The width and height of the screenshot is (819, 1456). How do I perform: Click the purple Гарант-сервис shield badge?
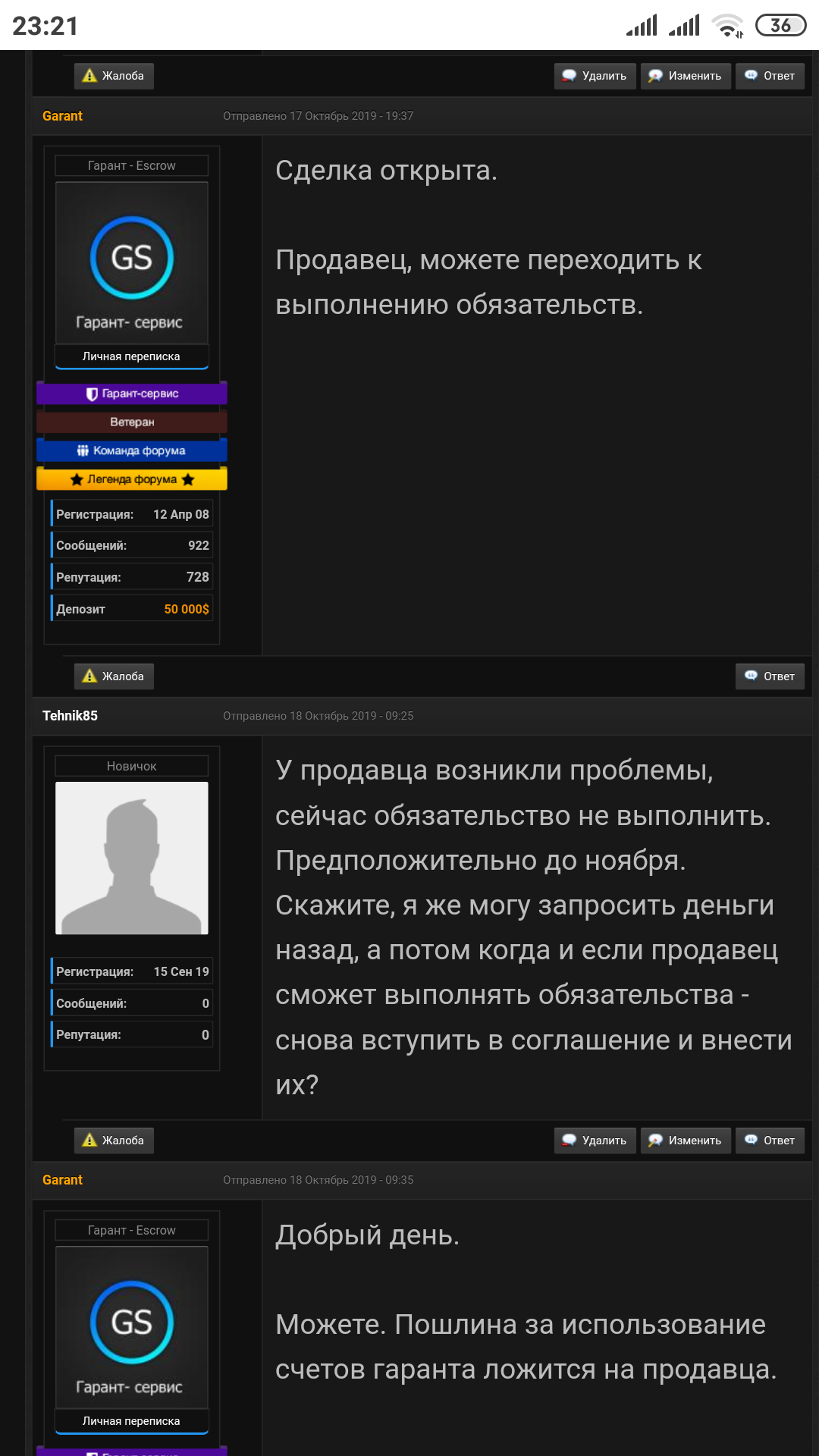tap(132, 394)
